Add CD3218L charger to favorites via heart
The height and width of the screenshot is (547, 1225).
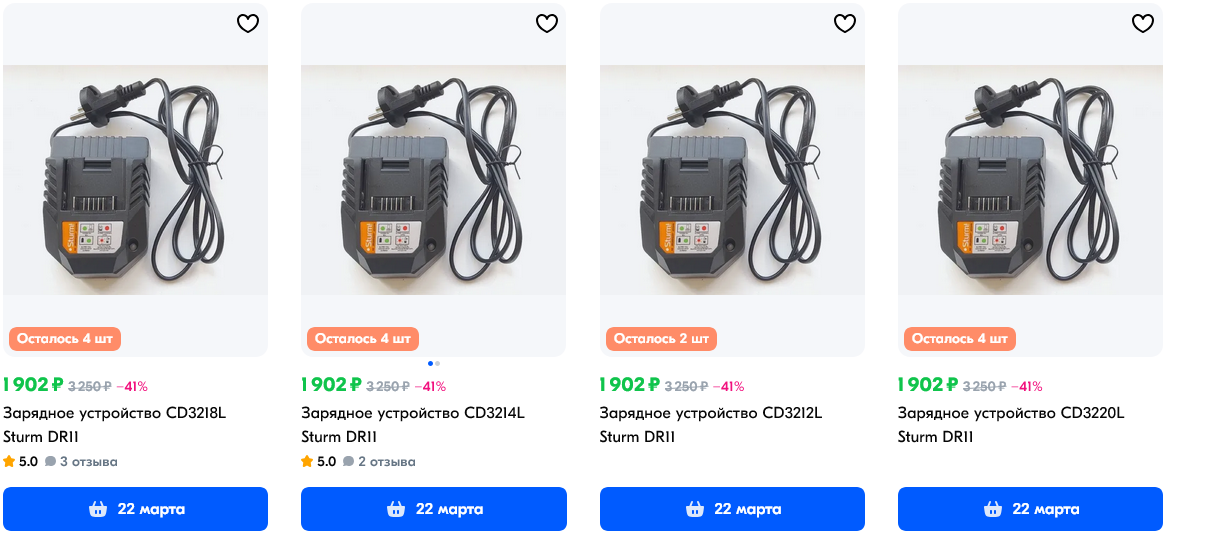click(248, 24)
